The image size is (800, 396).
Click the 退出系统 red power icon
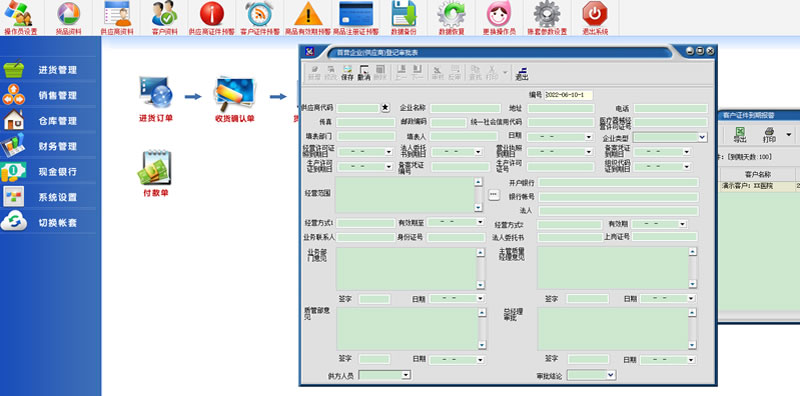(595, 18)
